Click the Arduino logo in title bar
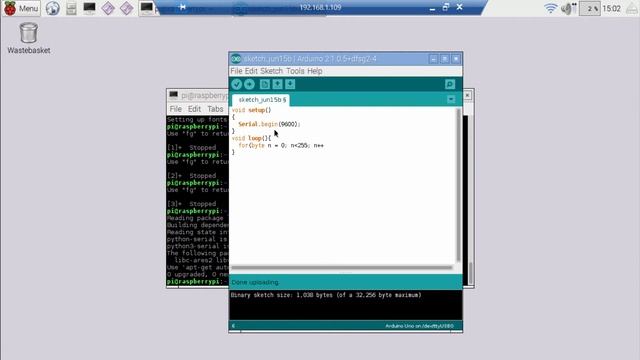 (236, 59)
